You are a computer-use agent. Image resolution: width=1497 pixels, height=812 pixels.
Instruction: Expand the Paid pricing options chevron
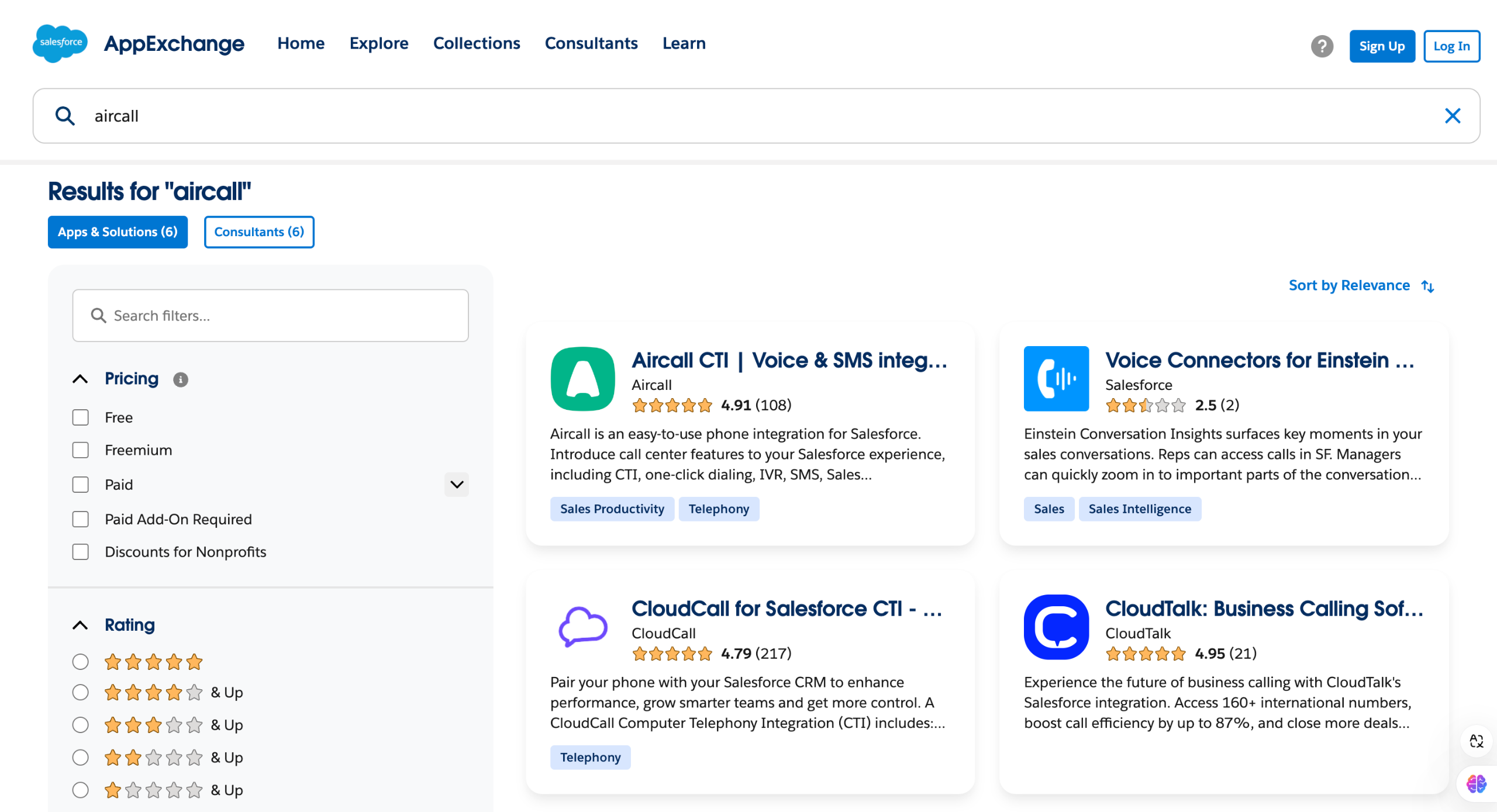click(457, 485)
